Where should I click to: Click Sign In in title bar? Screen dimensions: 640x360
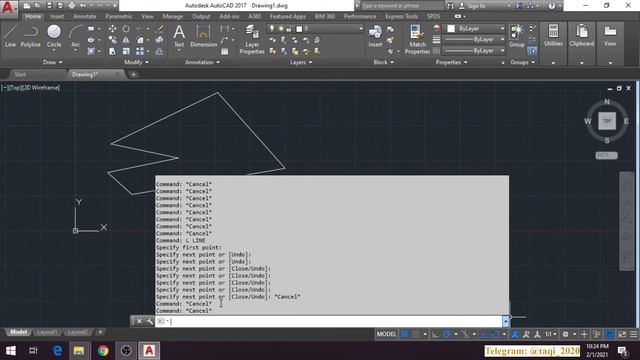click(476, 6)
